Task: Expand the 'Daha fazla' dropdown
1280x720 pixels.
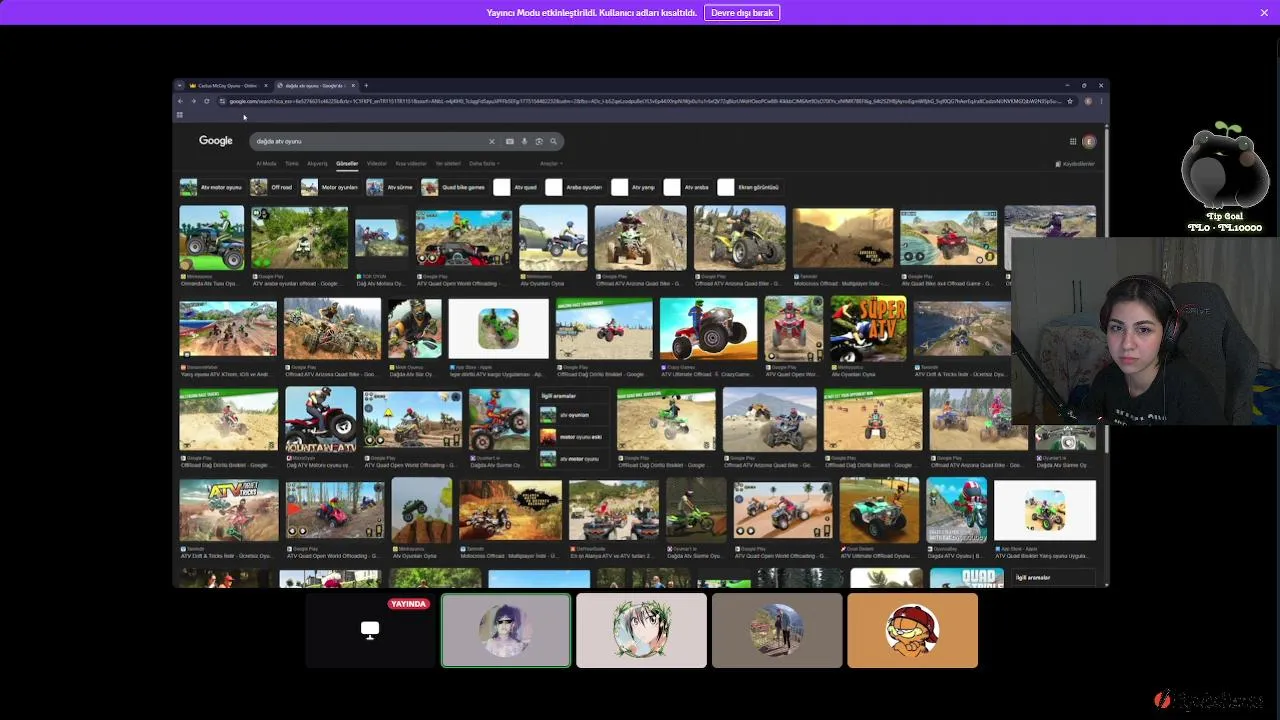Action: pos(484,163)
